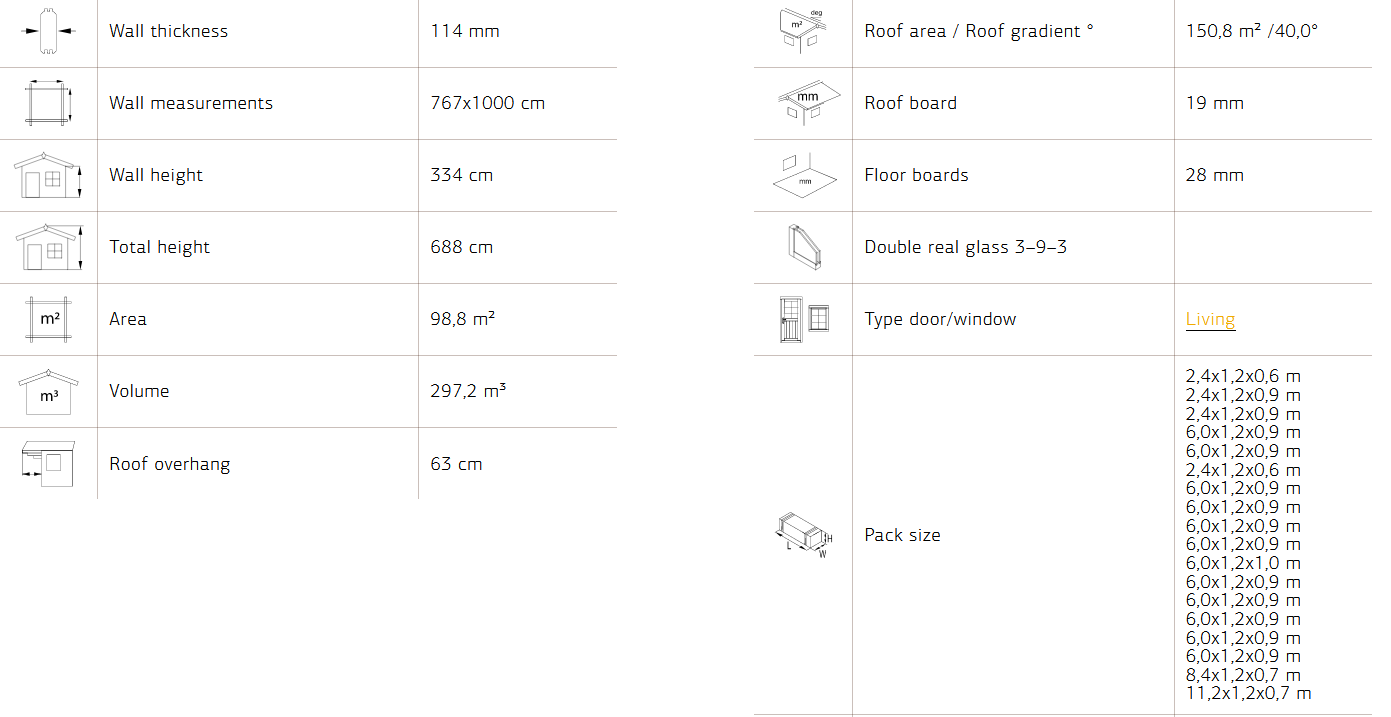
Task: Click the Double real glass 3-9-3 label
Action: (965, 247)
